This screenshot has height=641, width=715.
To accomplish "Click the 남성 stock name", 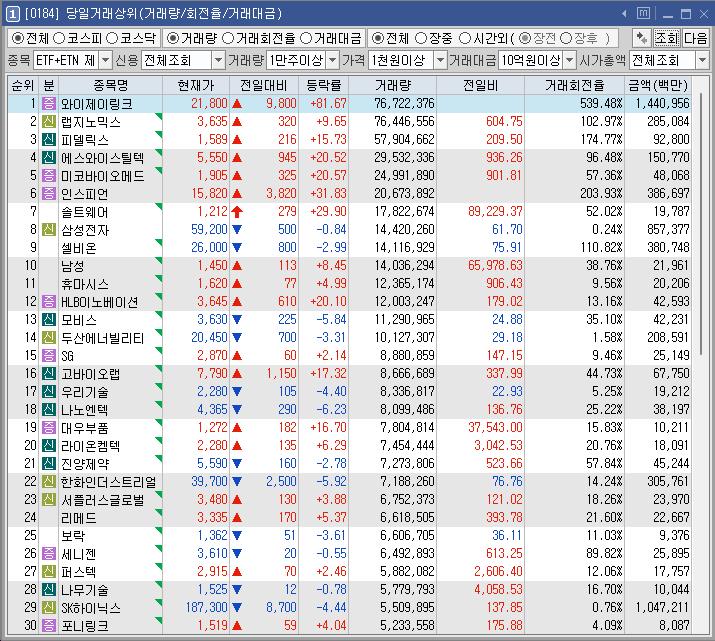I will 73,266.
